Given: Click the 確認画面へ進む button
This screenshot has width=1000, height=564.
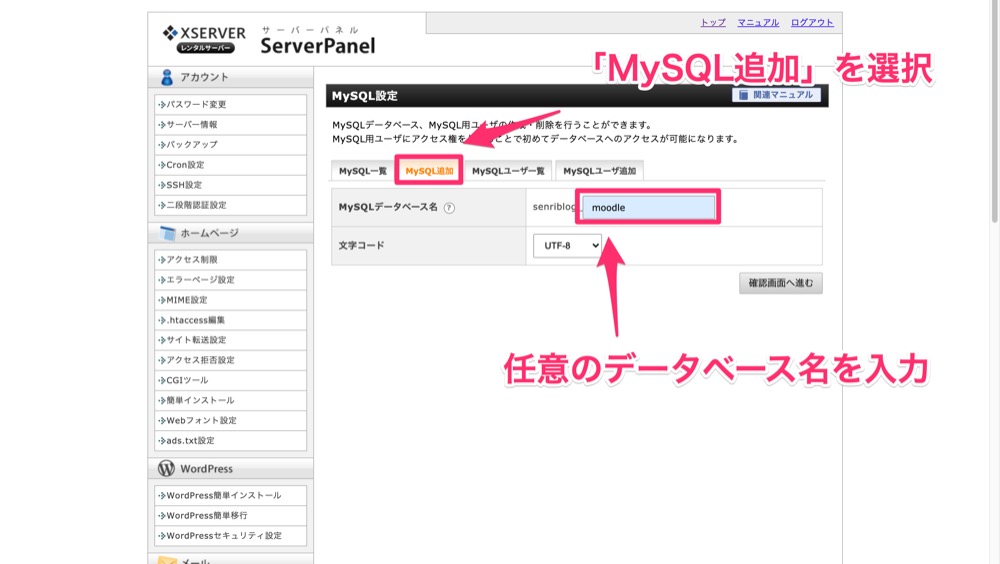Looking at the screenshot, I should [781, 283].
